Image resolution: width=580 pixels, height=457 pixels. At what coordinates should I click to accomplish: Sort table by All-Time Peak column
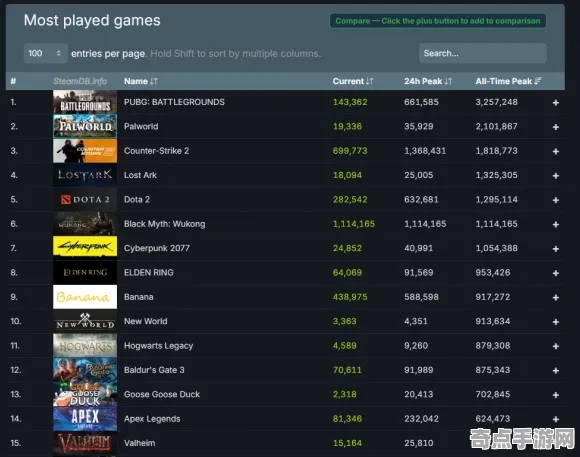[x=509, y=81]
